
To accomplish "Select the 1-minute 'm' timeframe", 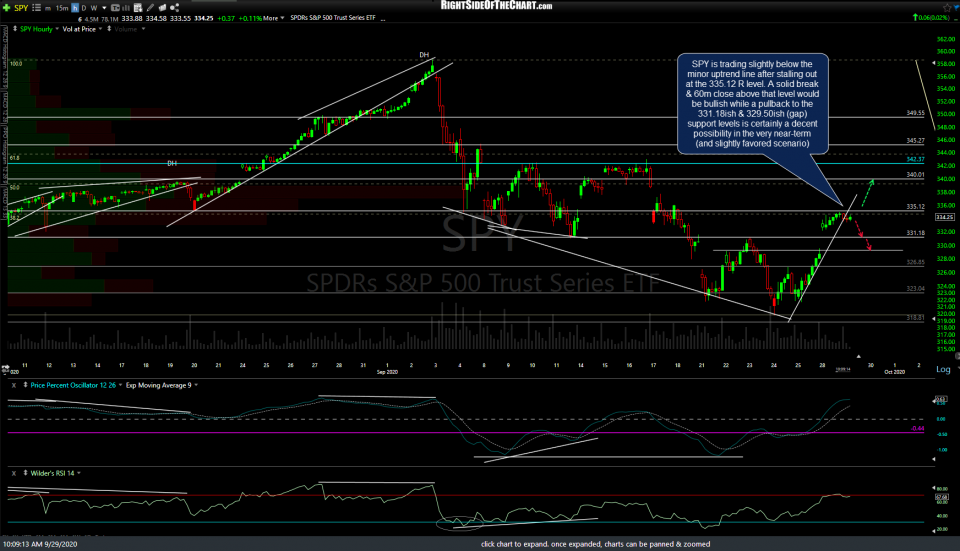I will tap(48, 9).
